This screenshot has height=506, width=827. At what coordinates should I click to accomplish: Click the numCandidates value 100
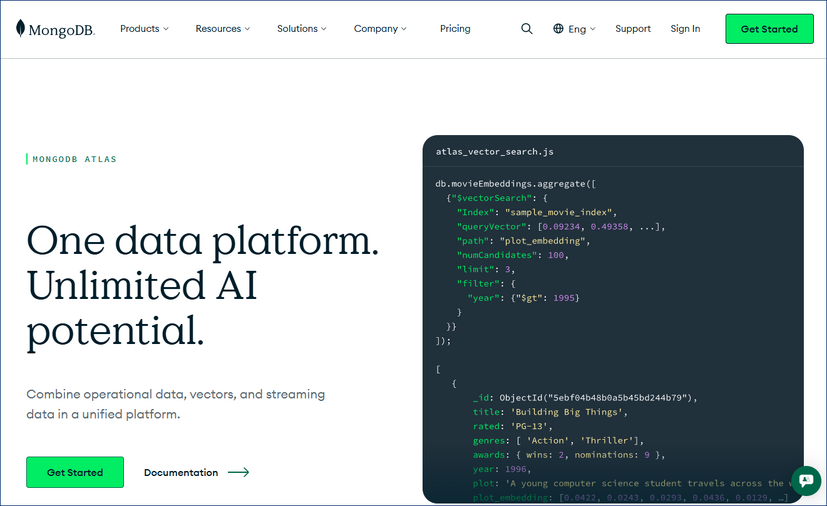point(556,255)
